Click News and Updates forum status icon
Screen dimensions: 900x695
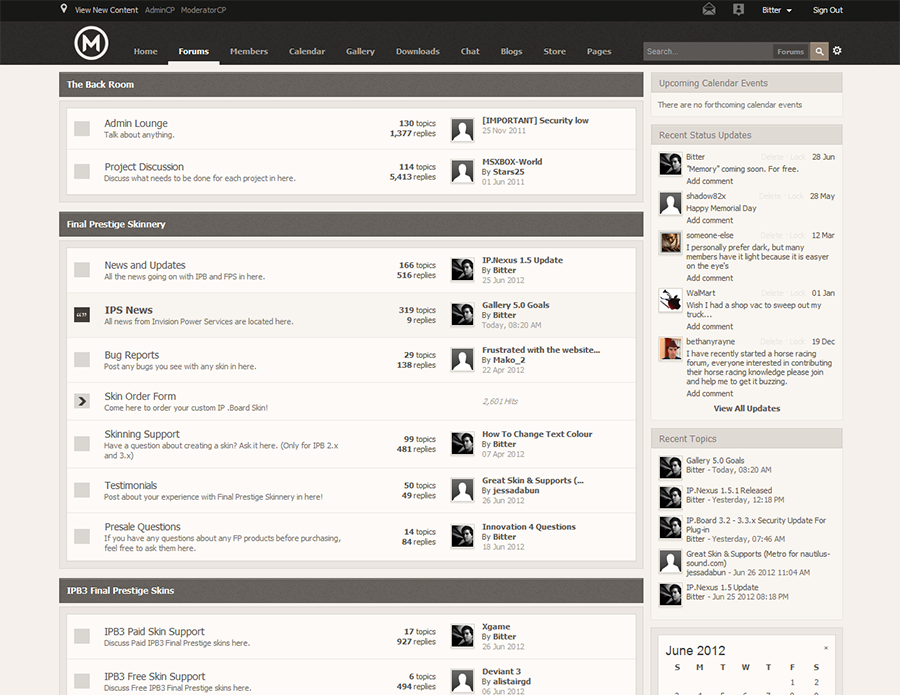82,270
